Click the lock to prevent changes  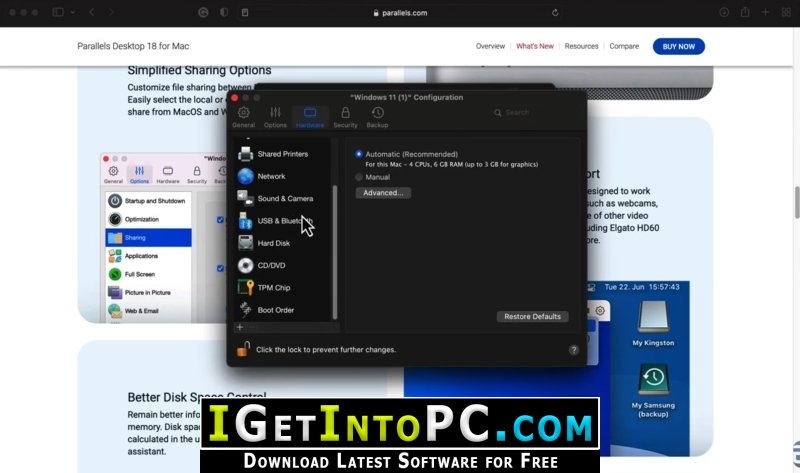pos(243,349)
